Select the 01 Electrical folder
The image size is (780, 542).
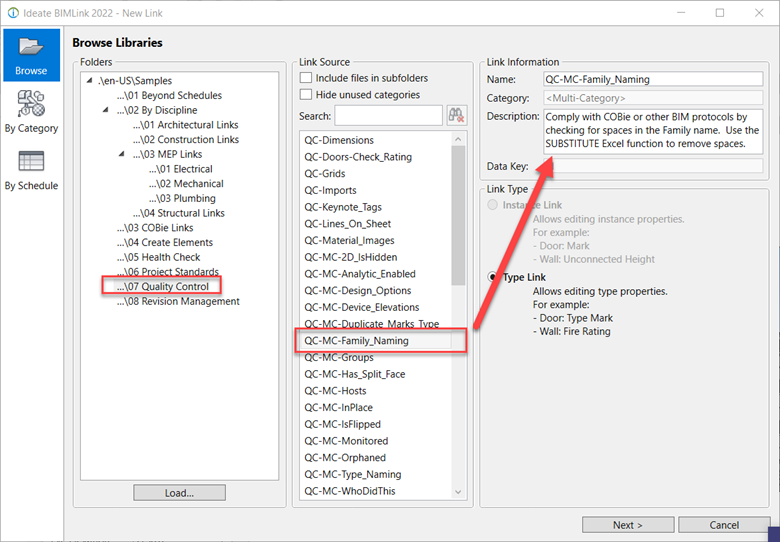pyautogui.click(x=181, y=169)
